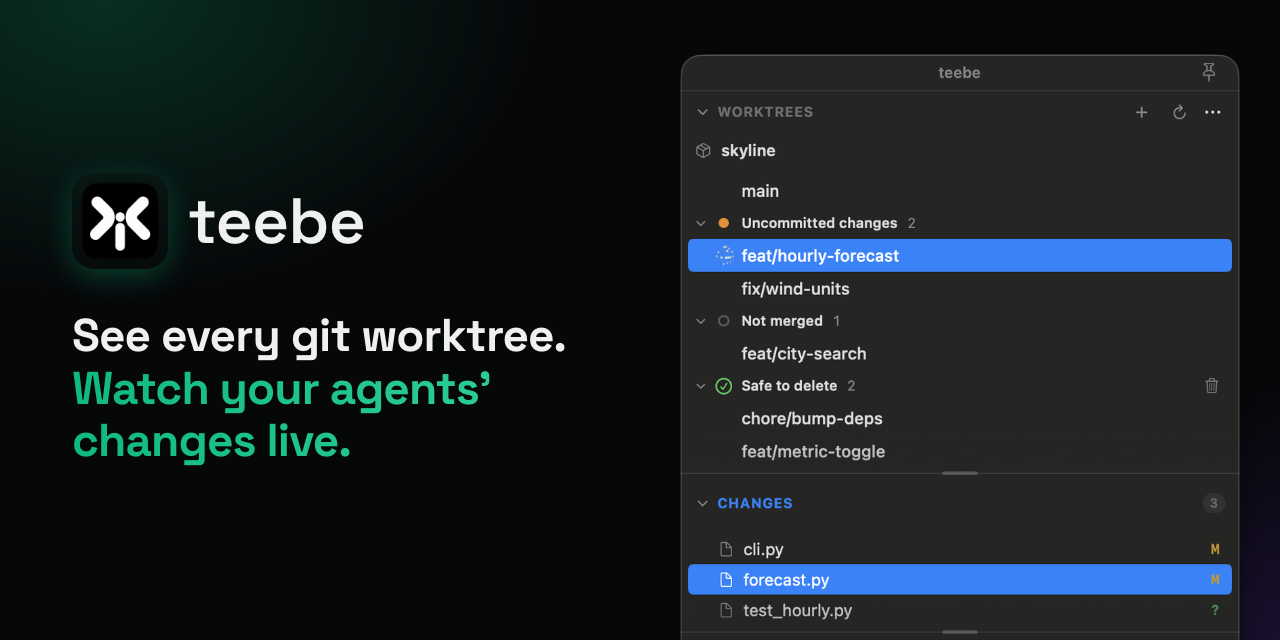
Task: Click the skyline repository cube icon
Action: pos(703,151)
